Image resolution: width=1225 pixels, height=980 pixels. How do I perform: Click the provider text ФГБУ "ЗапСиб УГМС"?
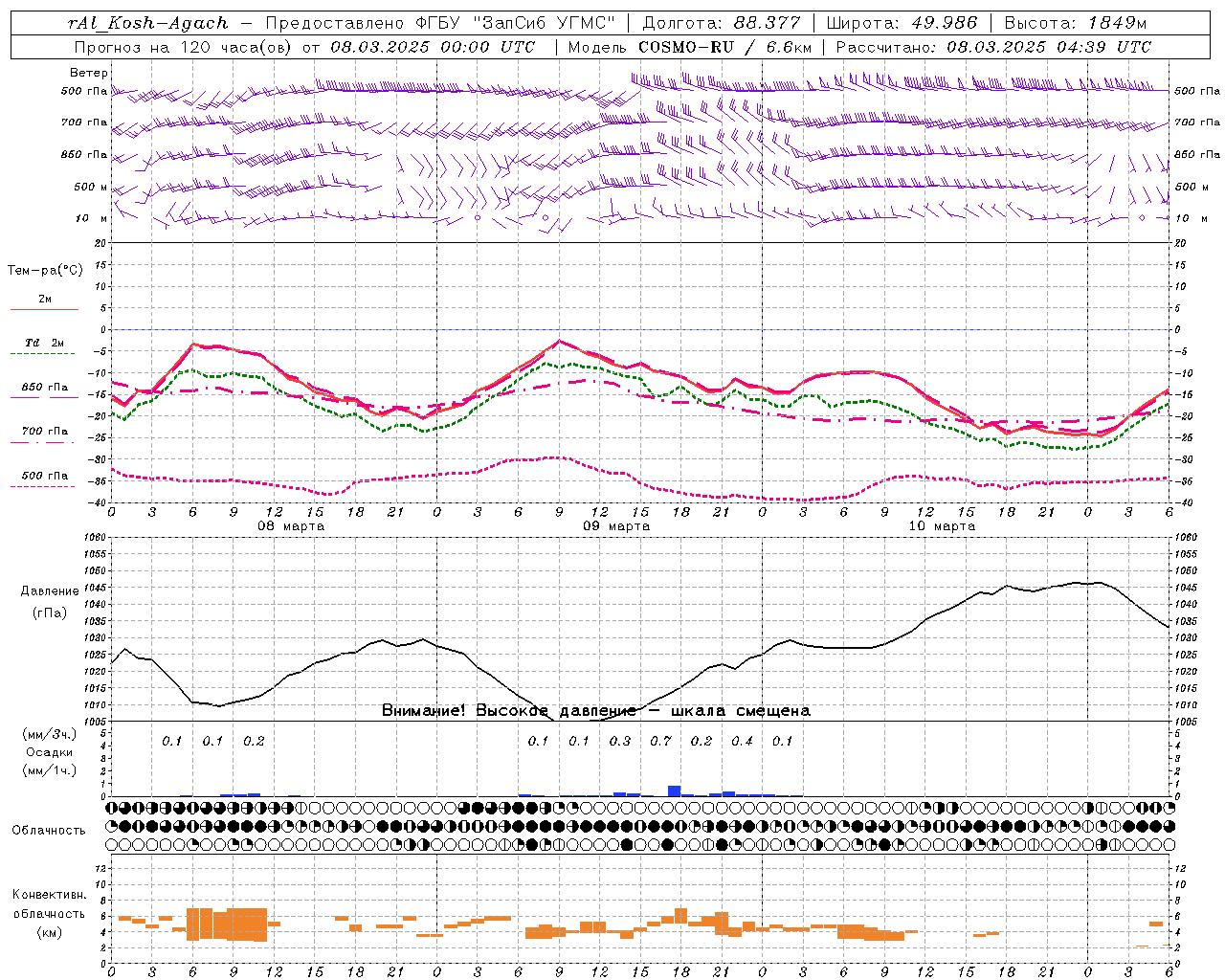coord(516,23)
